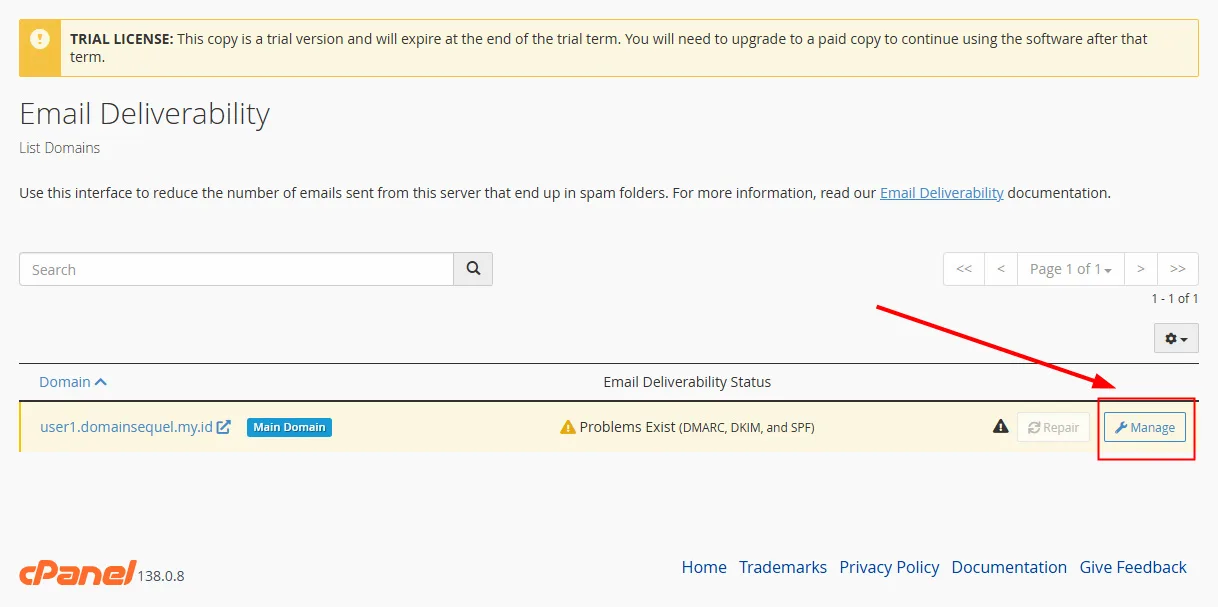Click the Manage button
This screenshot has width=1218, height=607.
click(x=1145, y=427)
